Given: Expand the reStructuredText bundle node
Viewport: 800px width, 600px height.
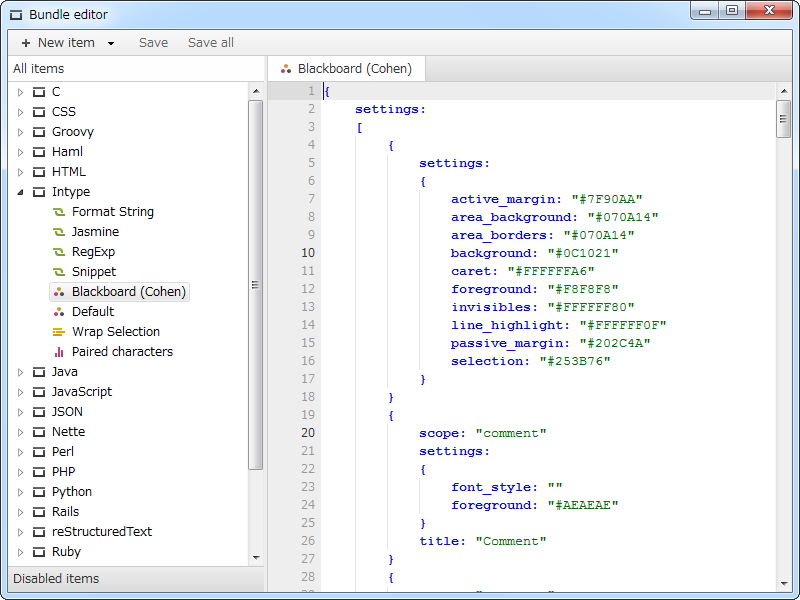Looking at the screenshot, I should (20, 532).
